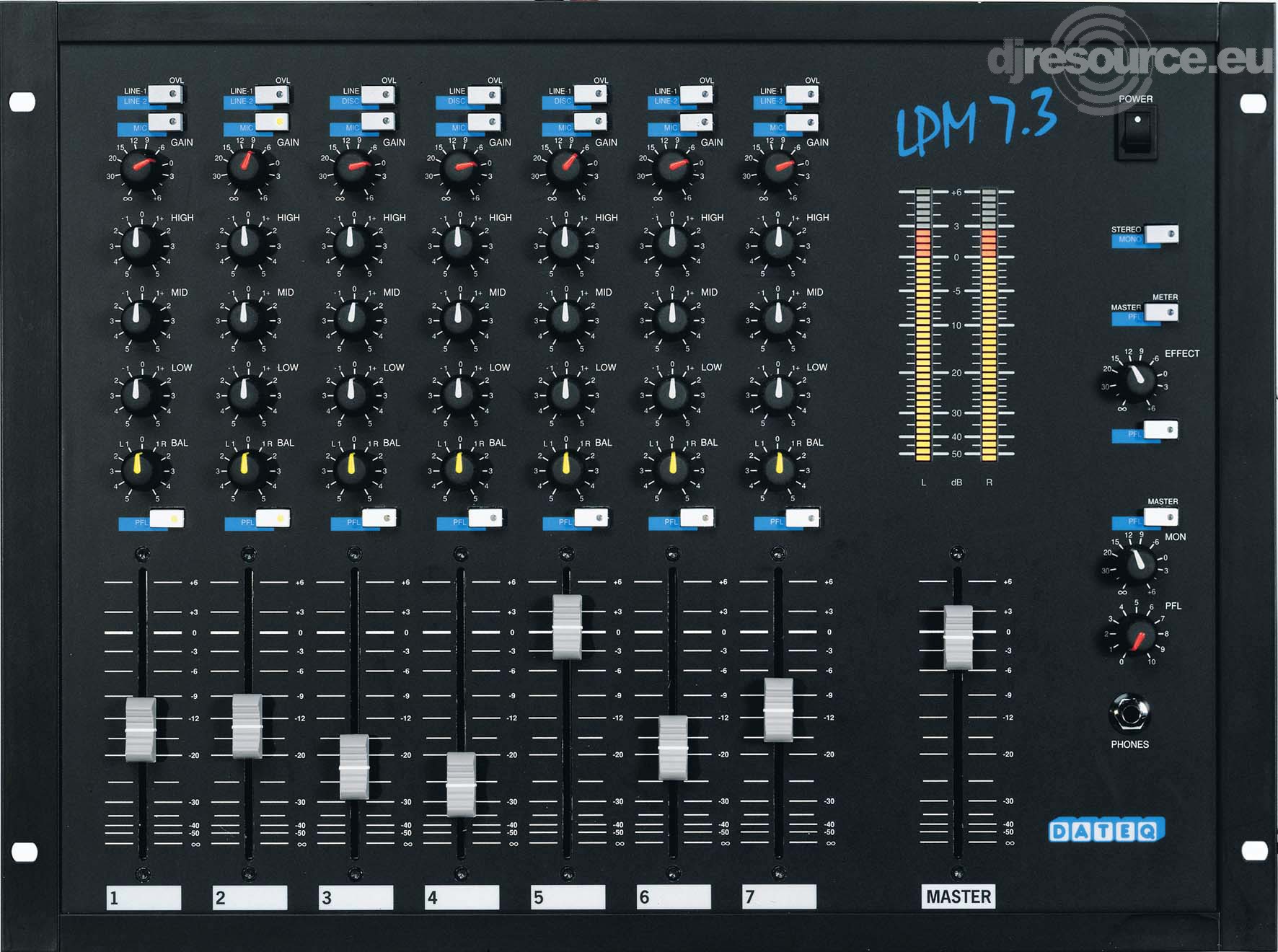
Task: Click the PHONES label text
Action: tap(1129, 744)
